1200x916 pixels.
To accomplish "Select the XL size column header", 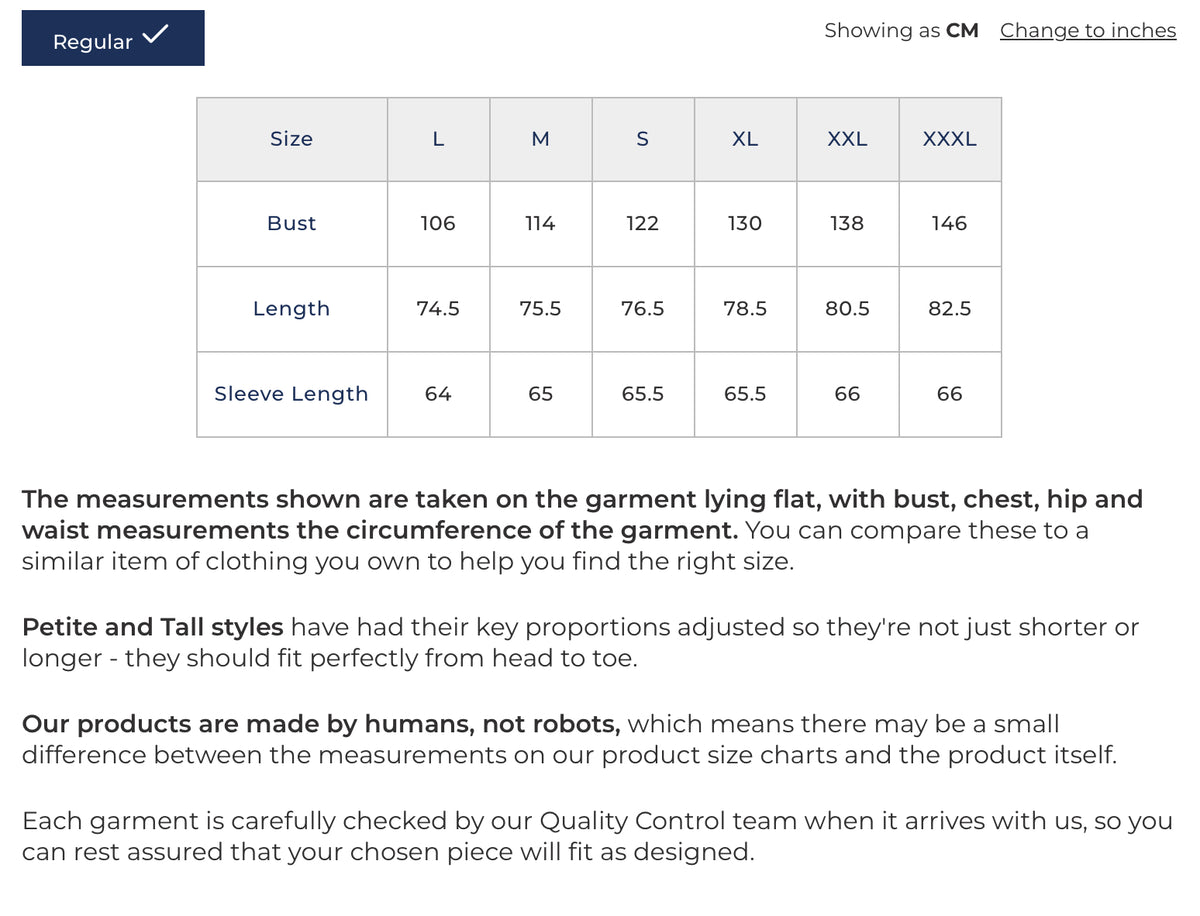I will (x=745, y=139).
